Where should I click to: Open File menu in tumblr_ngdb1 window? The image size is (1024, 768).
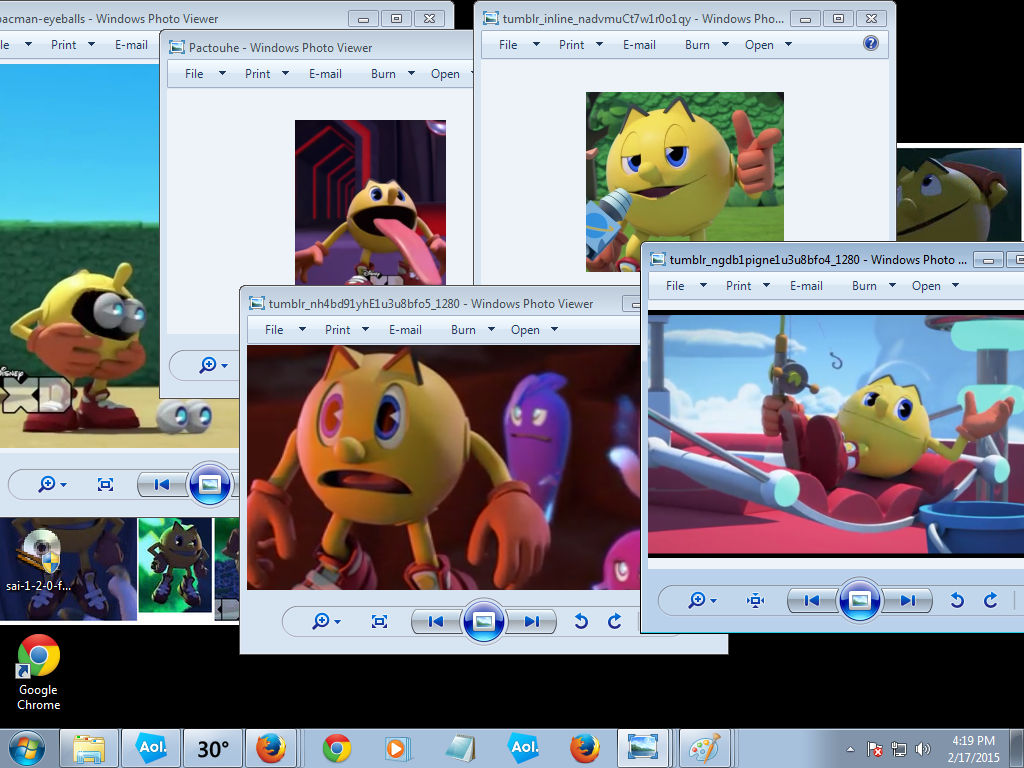click(675, 285)
